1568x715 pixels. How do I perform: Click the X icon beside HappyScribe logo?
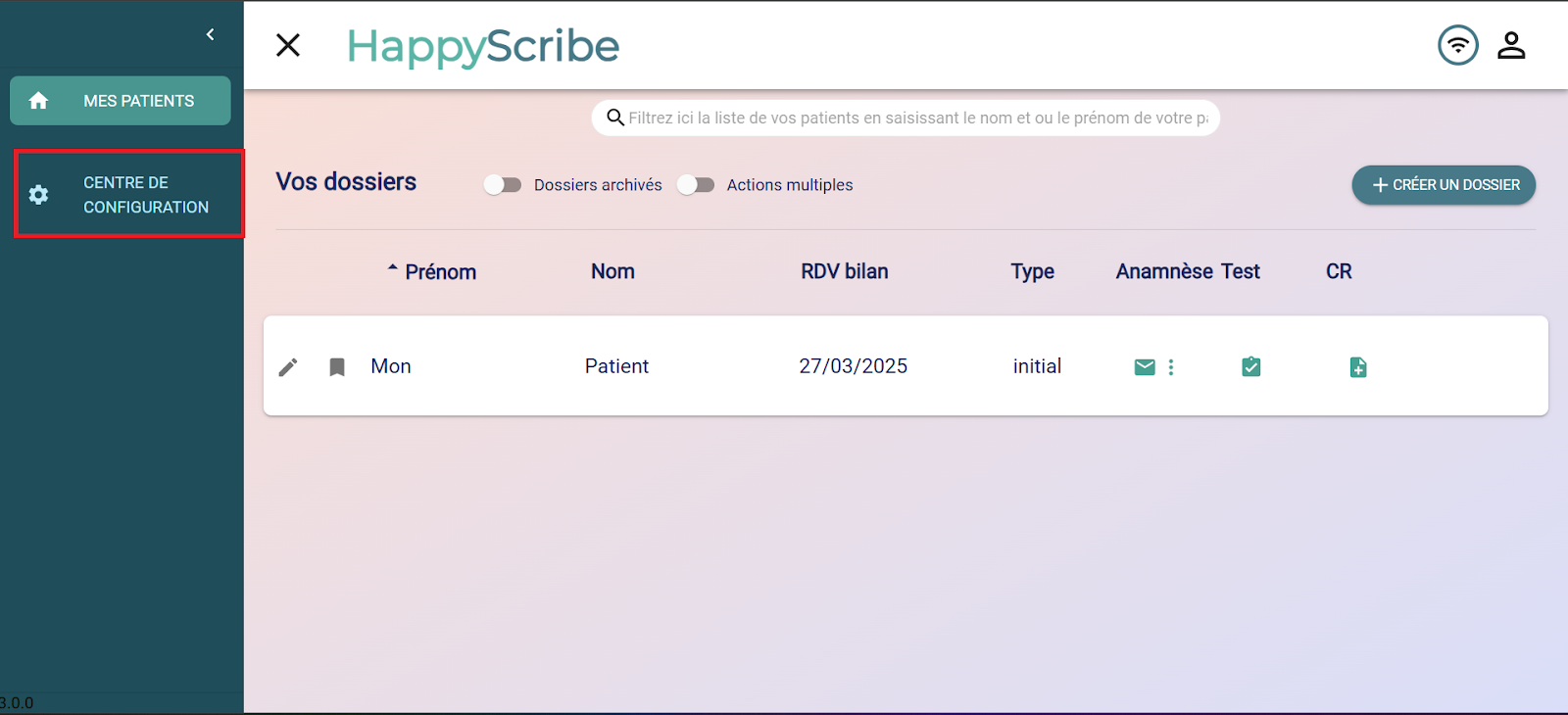pos(288,45)
